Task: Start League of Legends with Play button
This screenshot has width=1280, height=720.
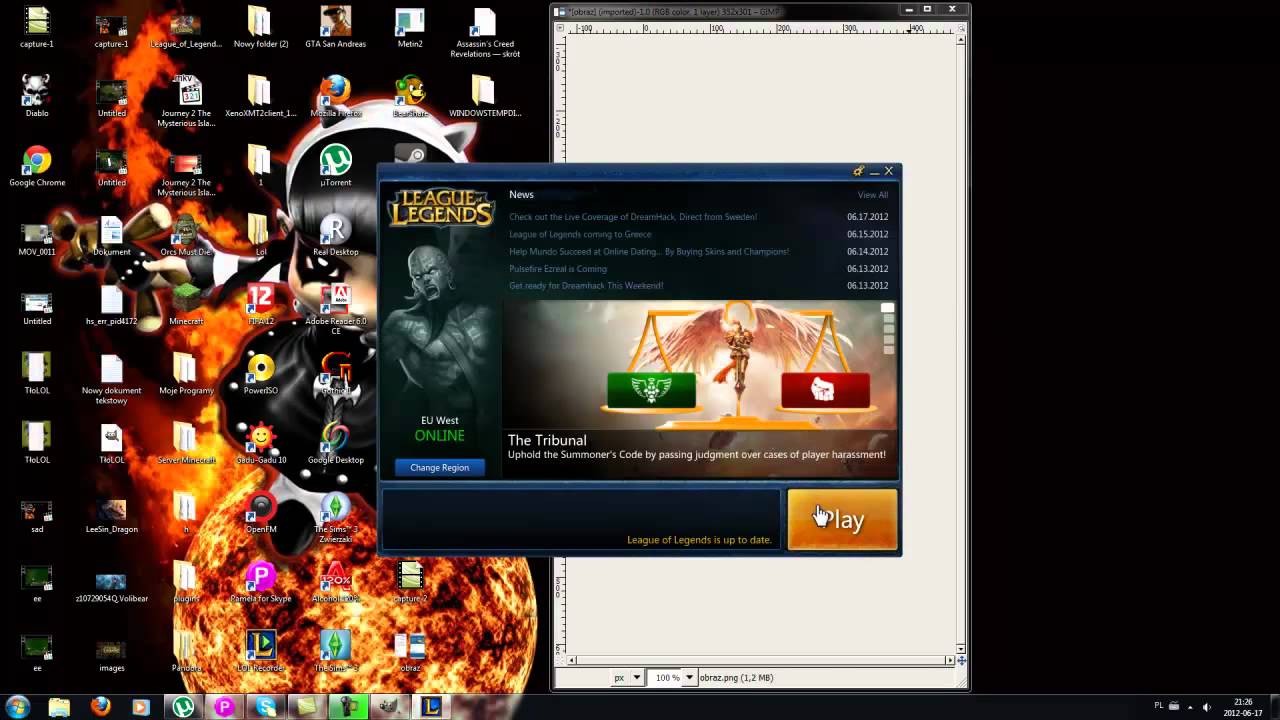Action: (842, 519)
